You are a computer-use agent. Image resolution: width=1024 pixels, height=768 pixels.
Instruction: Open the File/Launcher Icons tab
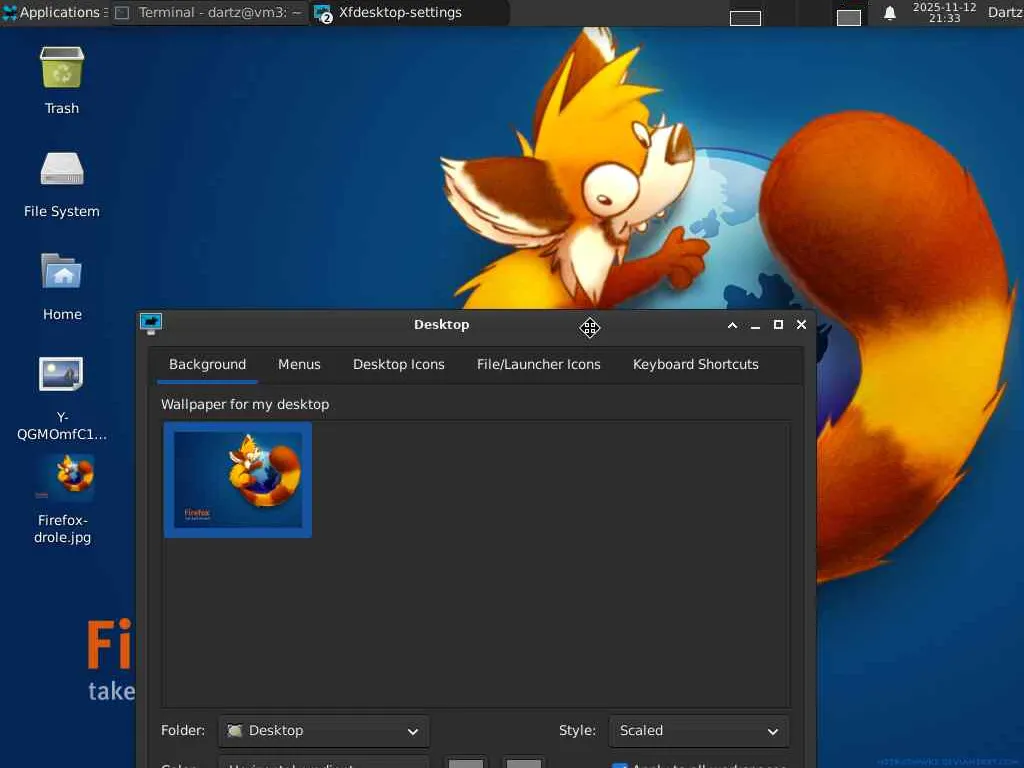tap(539, 364)
